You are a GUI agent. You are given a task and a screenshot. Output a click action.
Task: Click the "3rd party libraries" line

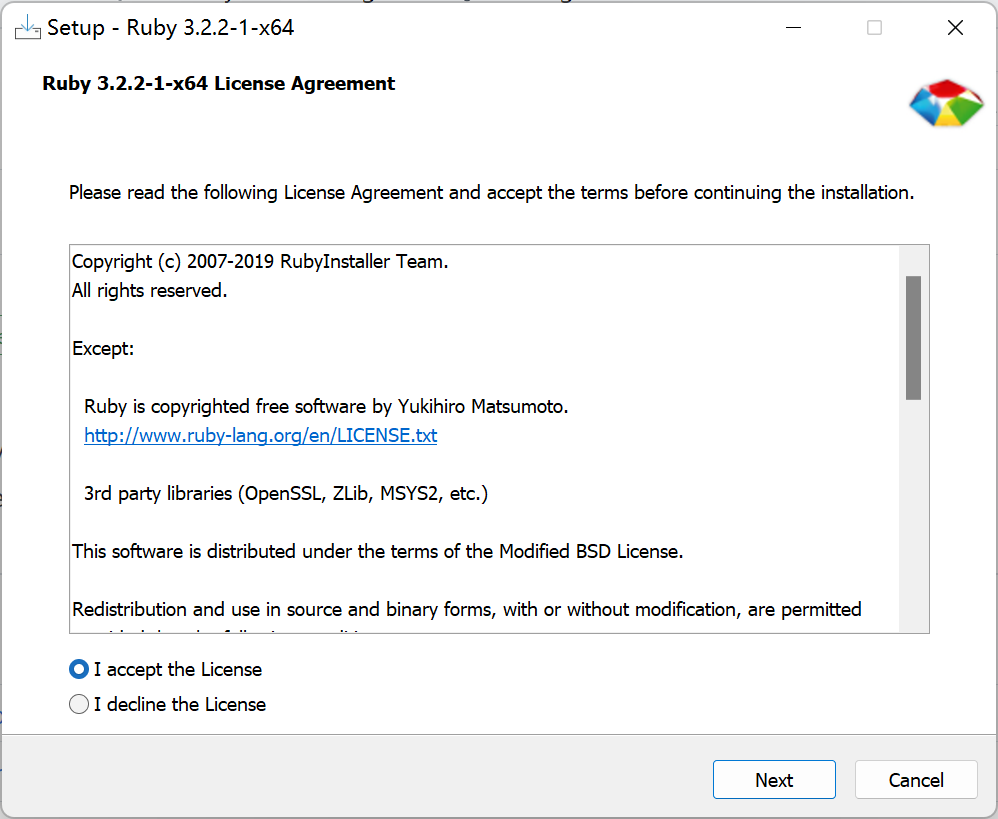(x=286, y=493)
